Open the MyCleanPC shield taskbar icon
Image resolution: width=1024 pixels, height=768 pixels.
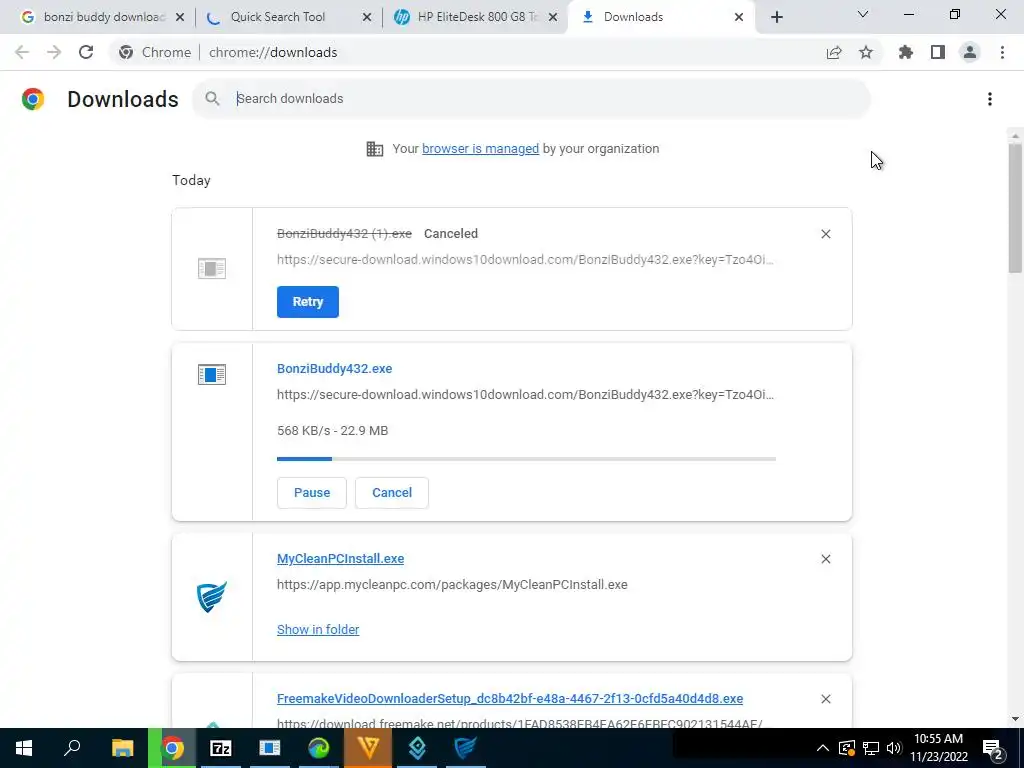466,748
